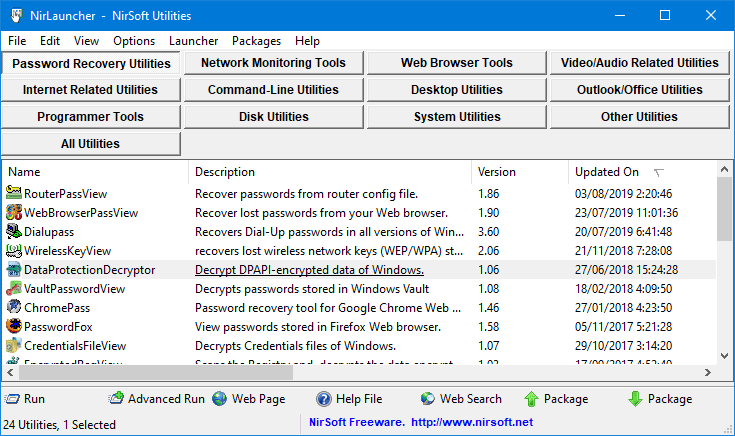Open the Packages menu
The width and height of the screenshot is (735, 436).
point(256,41)
